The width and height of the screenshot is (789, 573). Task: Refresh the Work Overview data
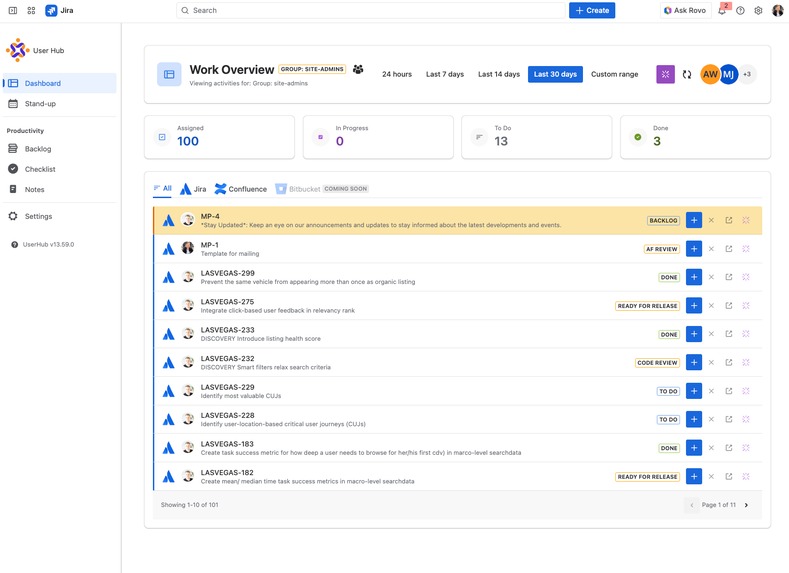(687, 74)
